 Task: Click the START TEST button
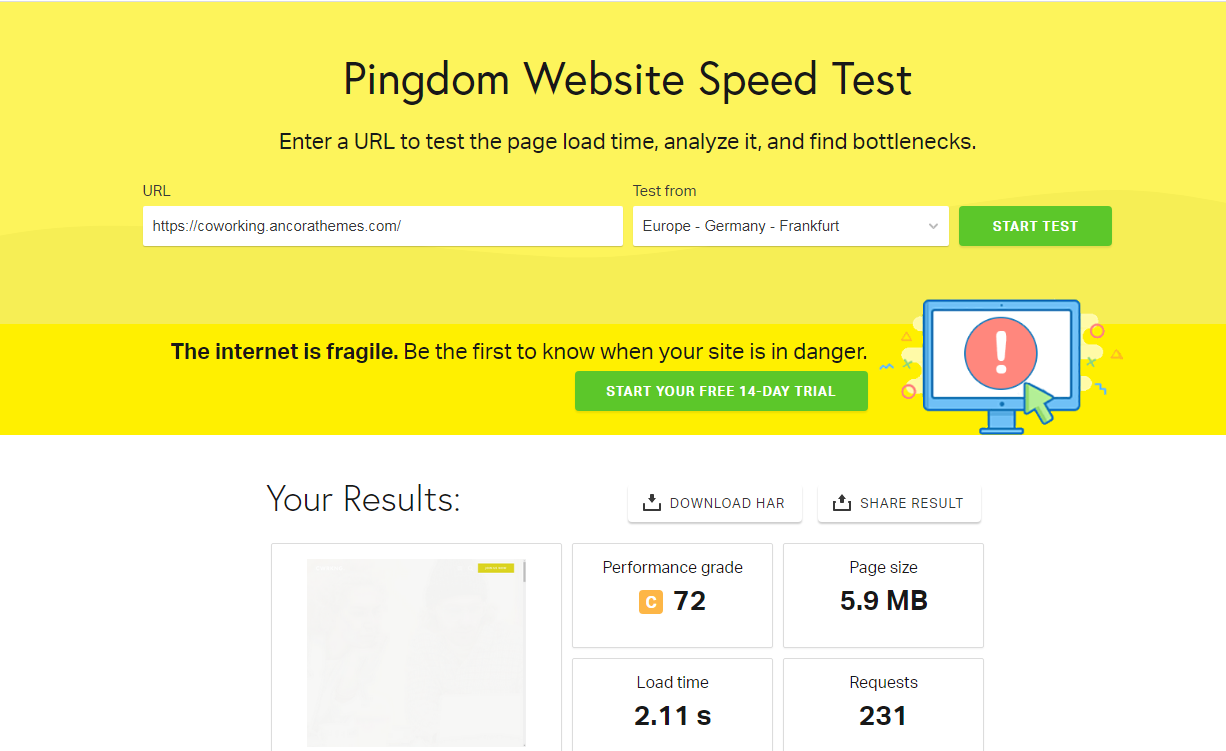[1035, 226]
